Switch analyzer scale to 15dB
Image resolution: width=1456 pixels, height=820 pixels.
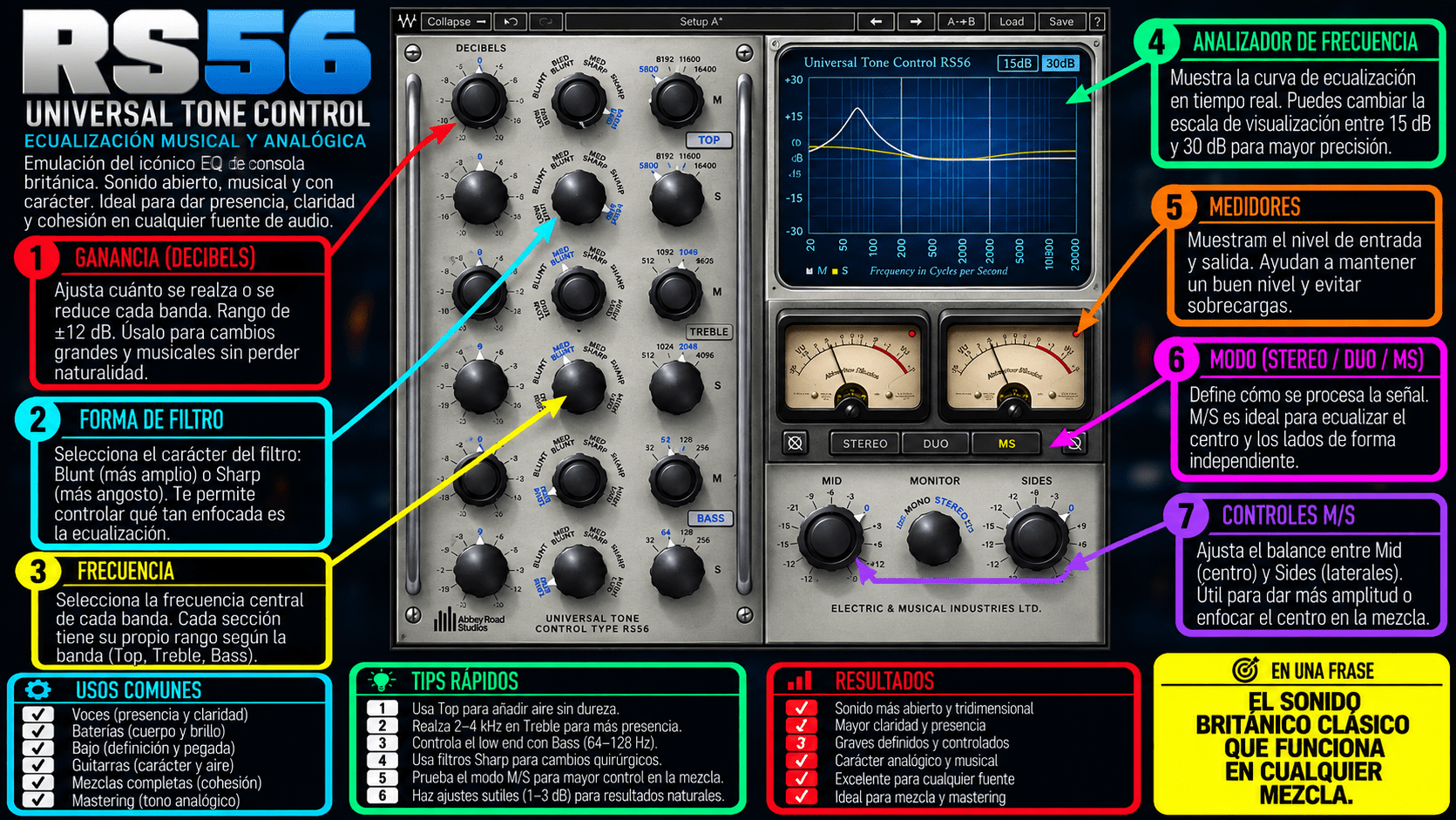[1017, 63]
